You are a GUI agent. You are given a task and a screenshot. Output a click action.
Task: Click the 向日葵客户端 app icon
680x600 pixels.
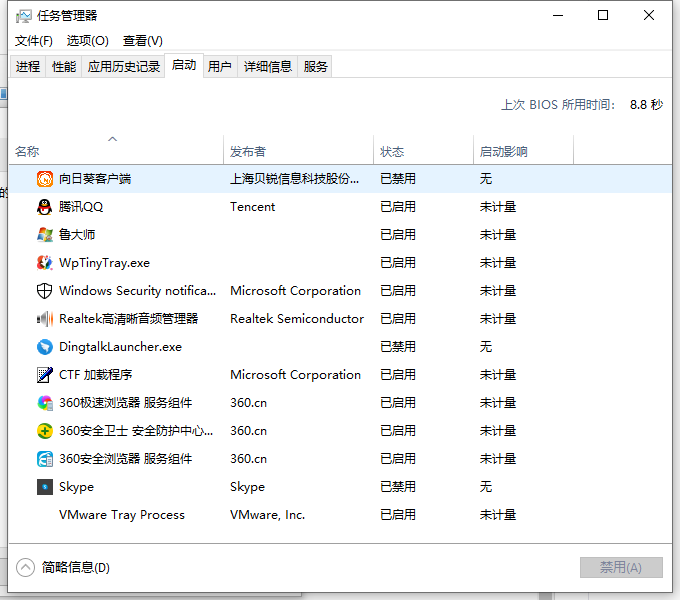[x=45, y=179]
